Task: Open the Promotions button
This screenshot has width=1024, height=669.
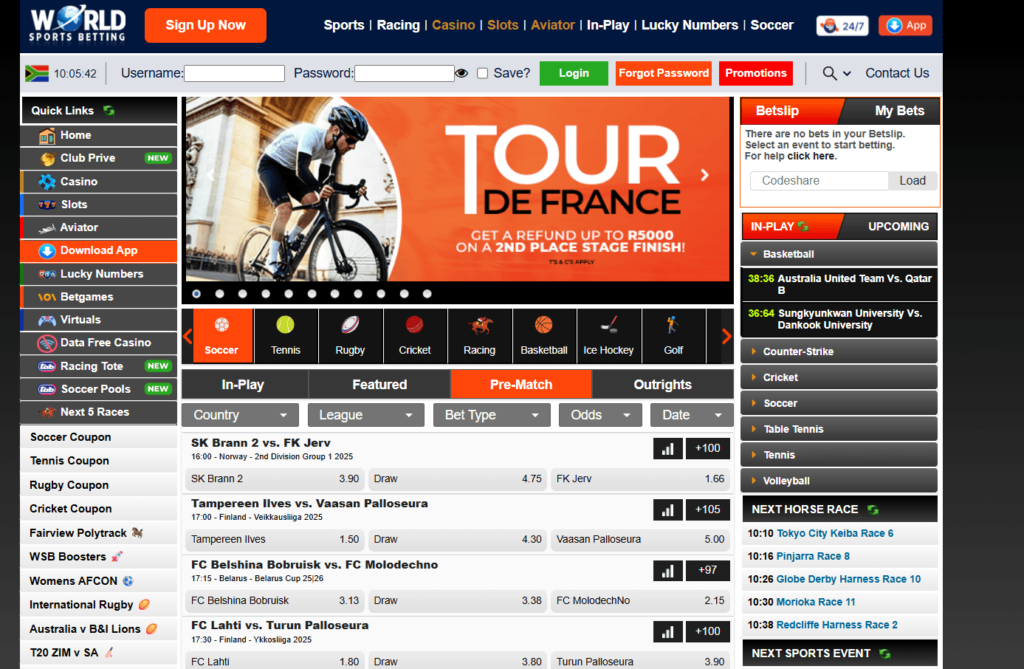Action: pyautogui.click(x=756, y=73)
